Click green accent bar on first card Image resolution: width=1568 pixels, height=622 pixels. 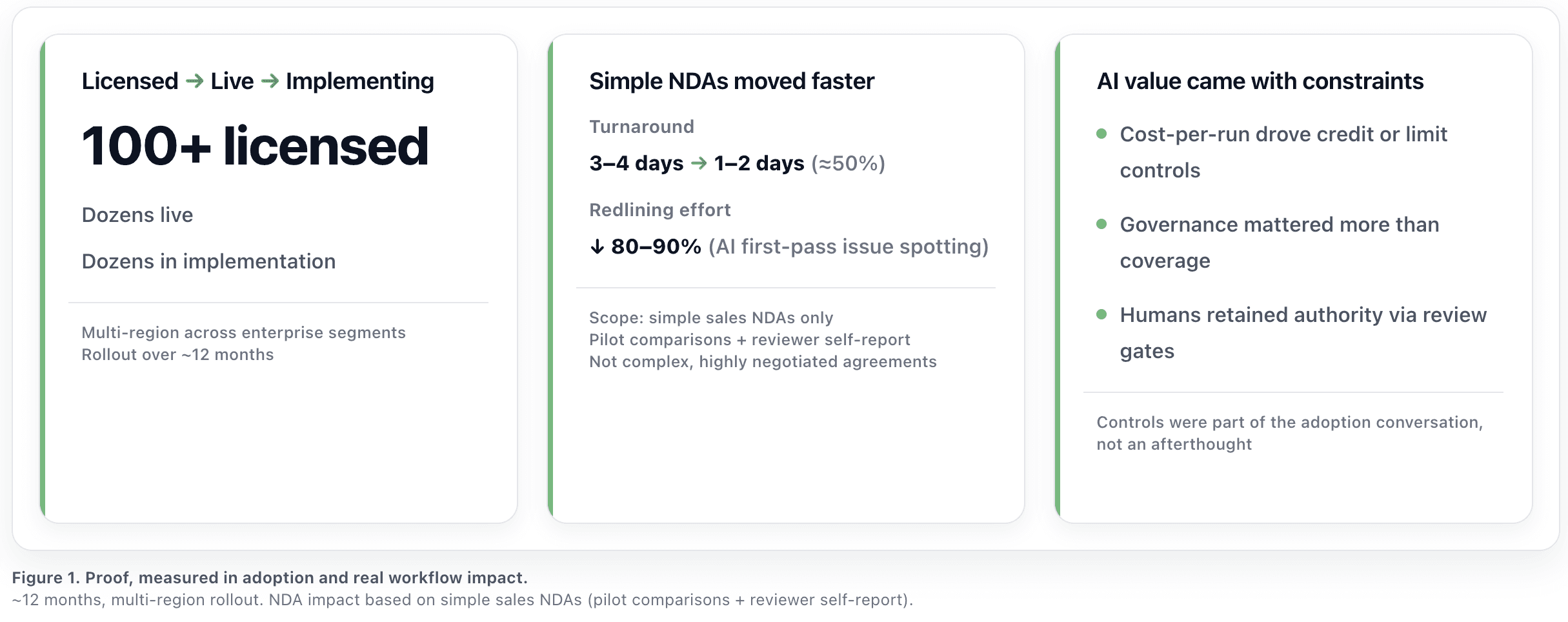(x=43, y=279)
